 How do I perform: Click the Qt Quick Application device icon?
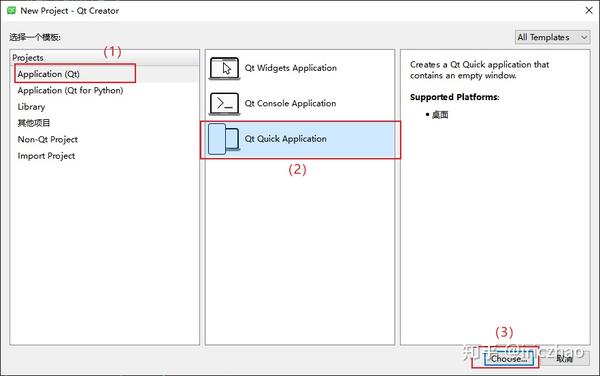click(223, 139)
